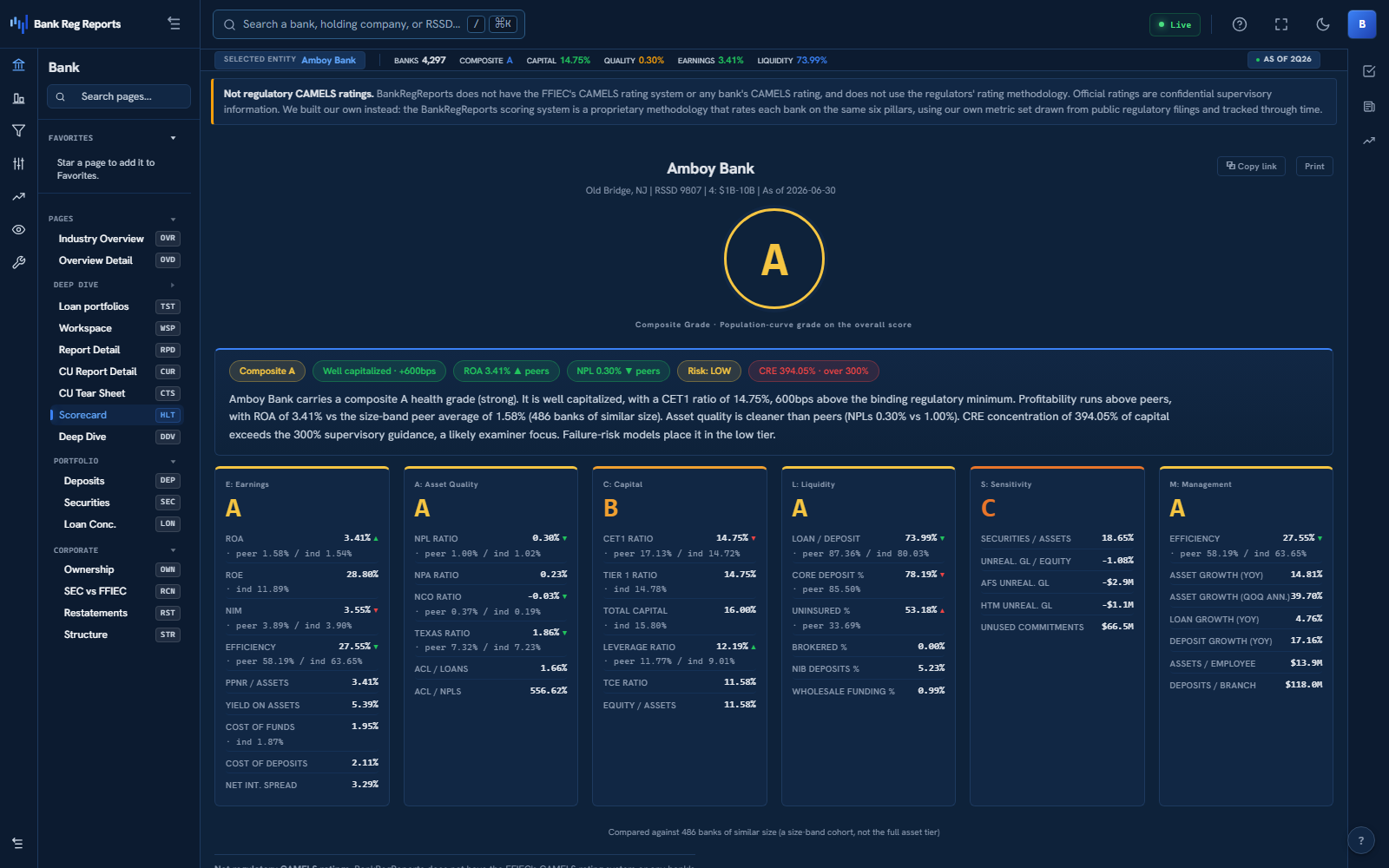Screen dimensions: 1389x868
Task: Enter fullscreen mode via top bar icon
Action: point(1281,24)
